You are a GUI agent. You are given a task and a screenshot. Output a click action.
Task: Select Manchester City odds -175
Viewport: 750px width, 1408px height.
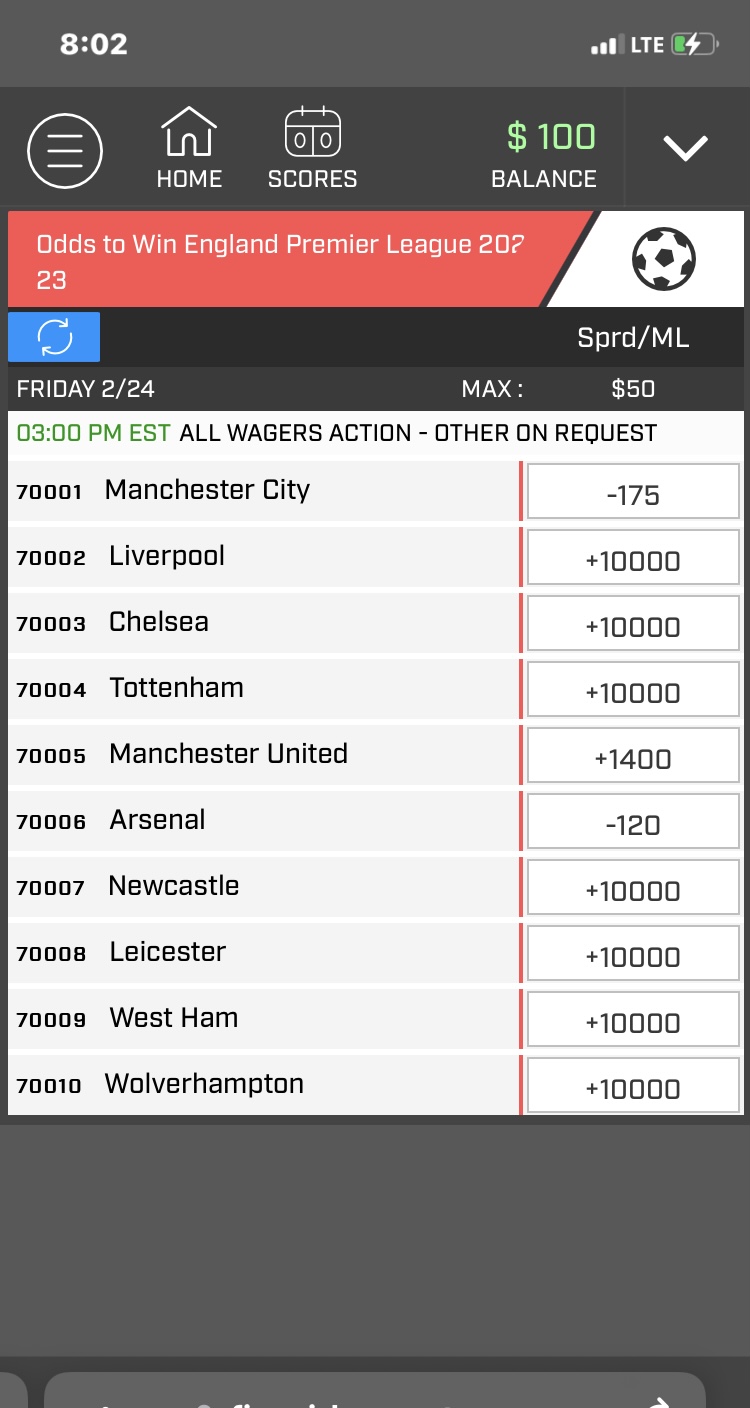[633, 495]
